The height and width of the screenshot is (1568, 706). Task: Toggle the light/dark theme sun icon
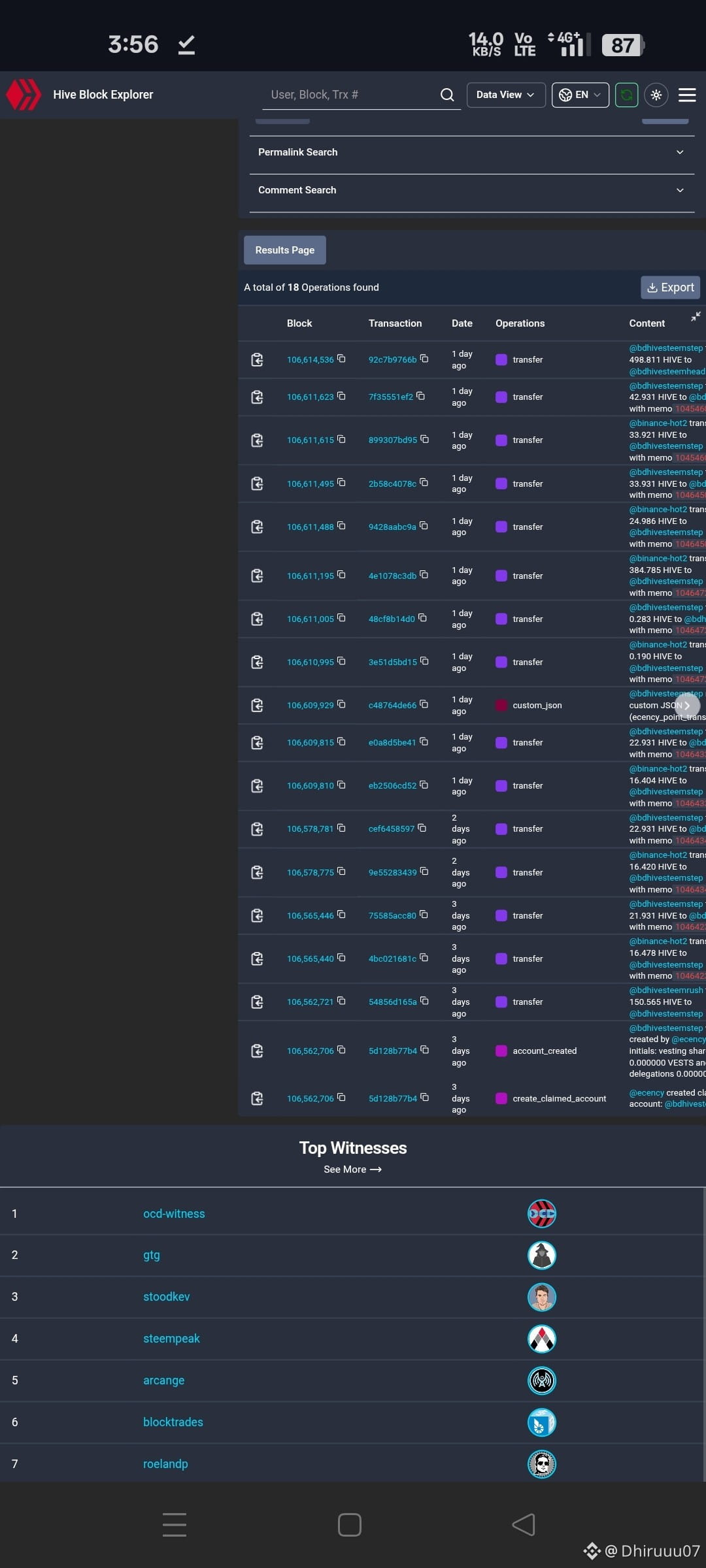656,95
